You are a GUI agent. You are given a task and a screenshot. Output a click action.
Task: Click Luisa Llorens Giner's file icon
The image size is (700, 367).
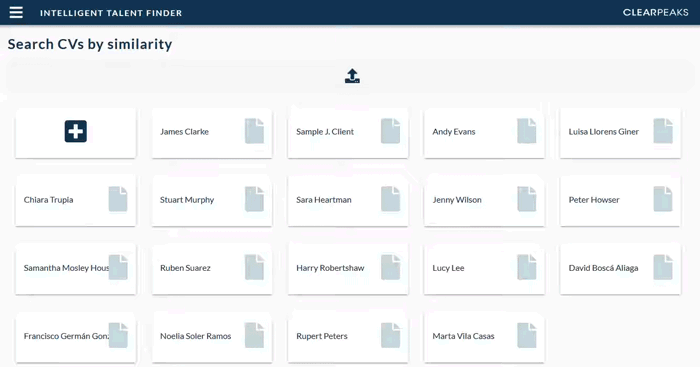(x=663, y=131)
